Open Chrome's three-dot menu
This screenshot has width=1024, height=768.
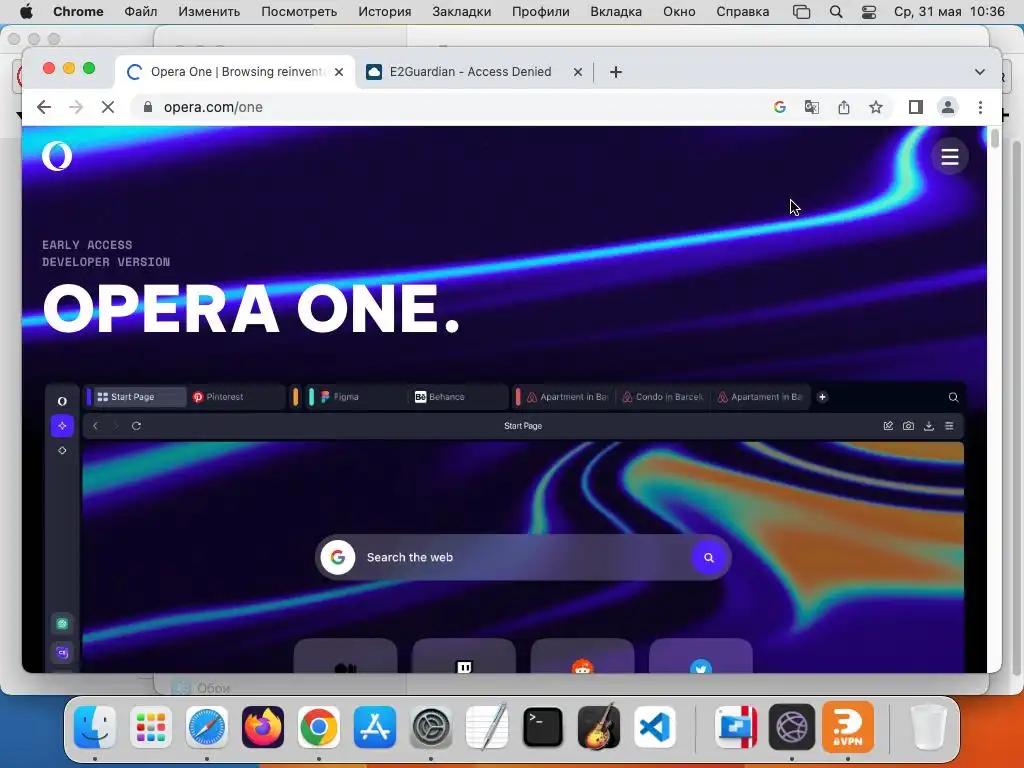pyautogui.click(x=980, y=107)
